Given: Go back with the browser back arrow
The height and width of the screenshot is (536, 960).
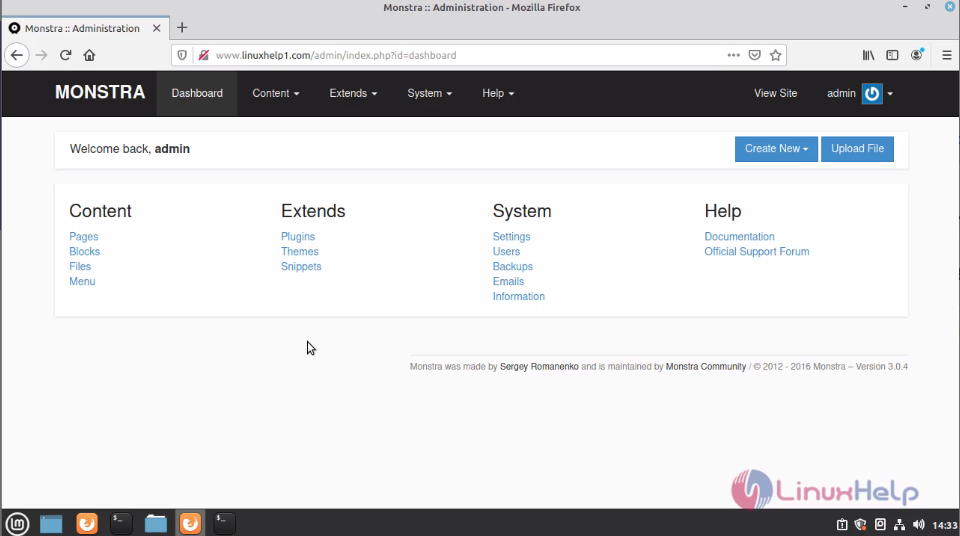Looking at the screenshot, I should [17, 55].
